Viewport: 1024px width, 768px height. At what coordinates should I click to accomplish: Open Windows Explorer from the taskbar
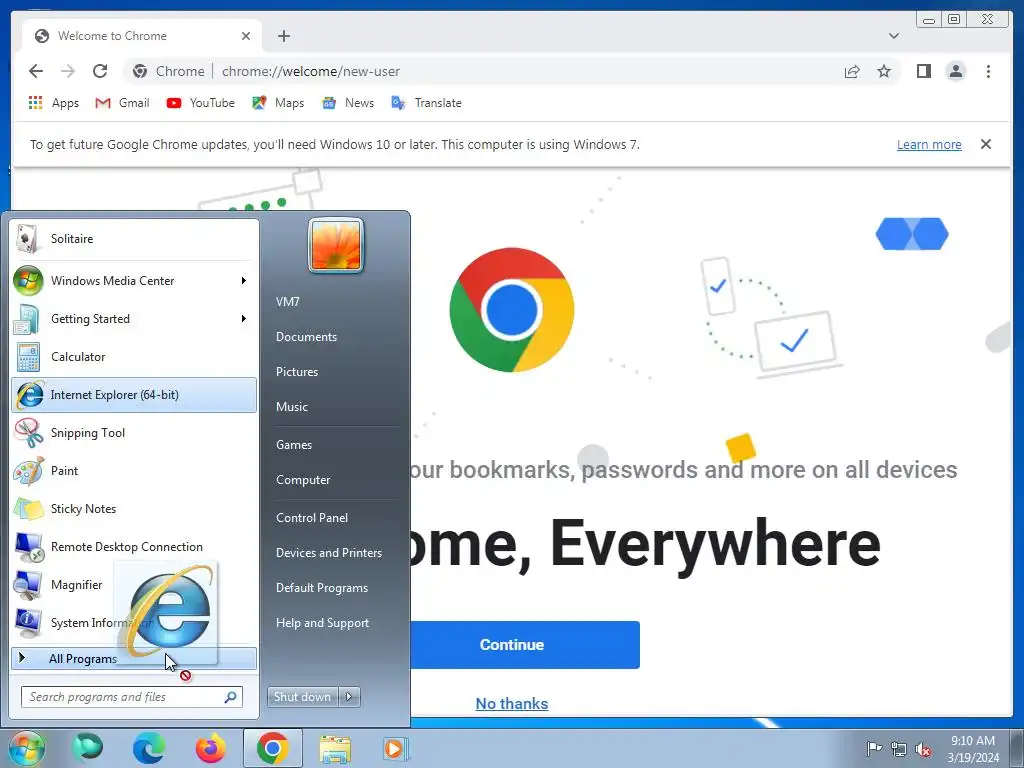(x=335, y=748)
